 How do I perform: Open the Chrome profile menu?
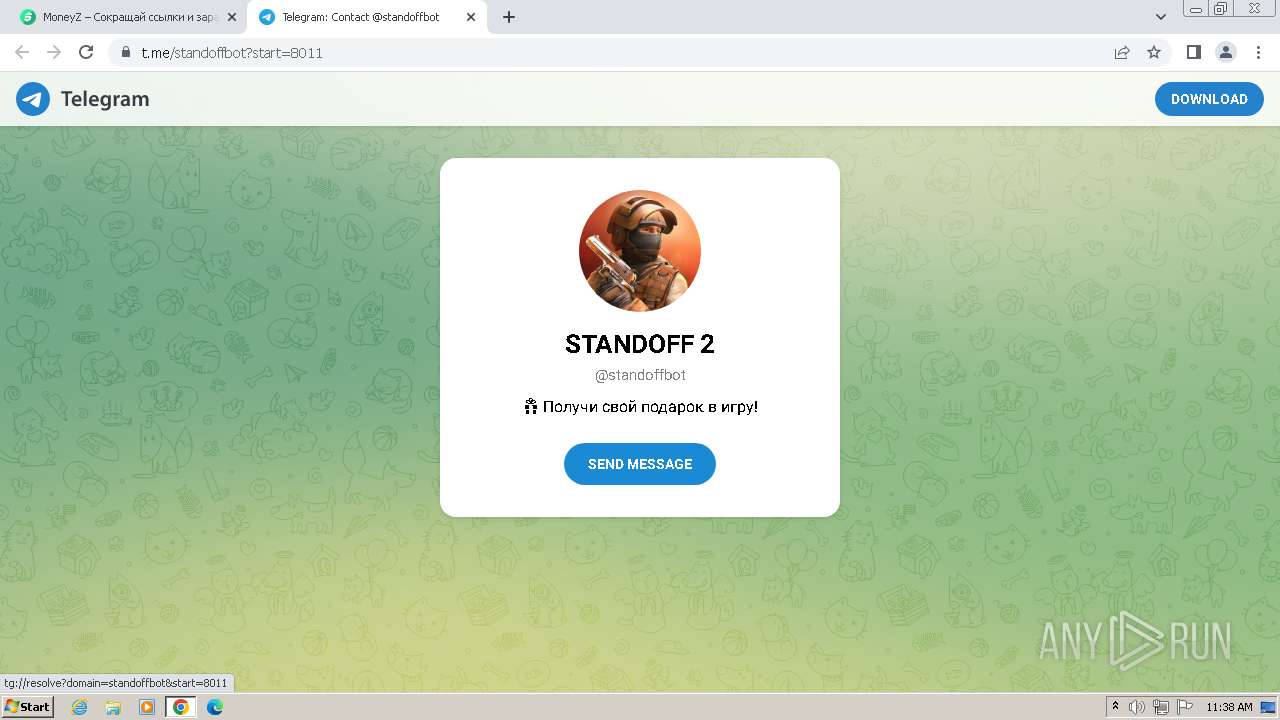pos(1226,52)
